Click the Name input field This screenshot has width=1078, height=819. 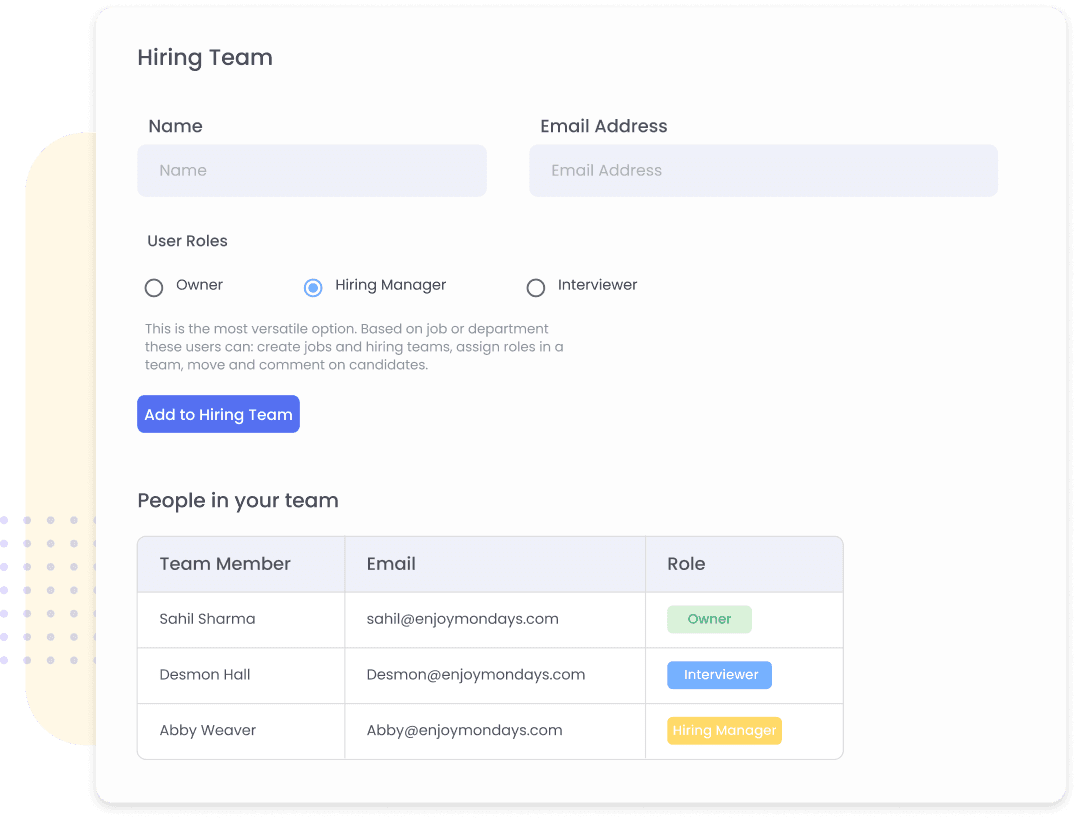pos(312,171)
